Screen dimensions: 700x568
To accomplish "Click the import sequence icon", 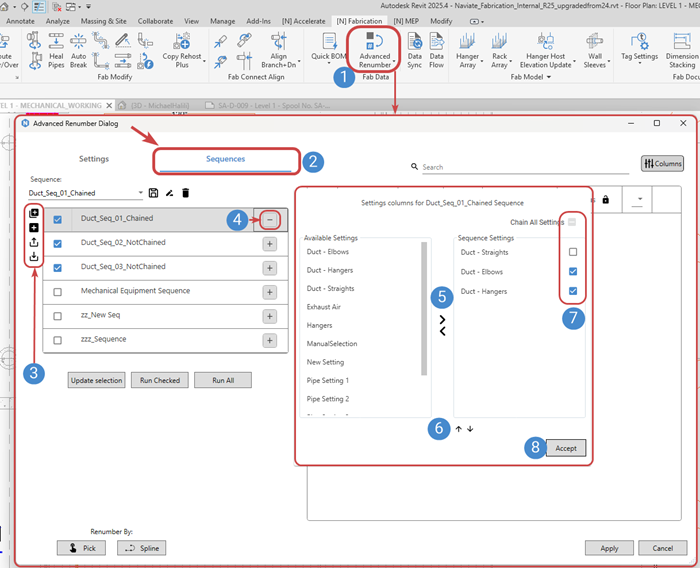I will (x=35, y=257).
